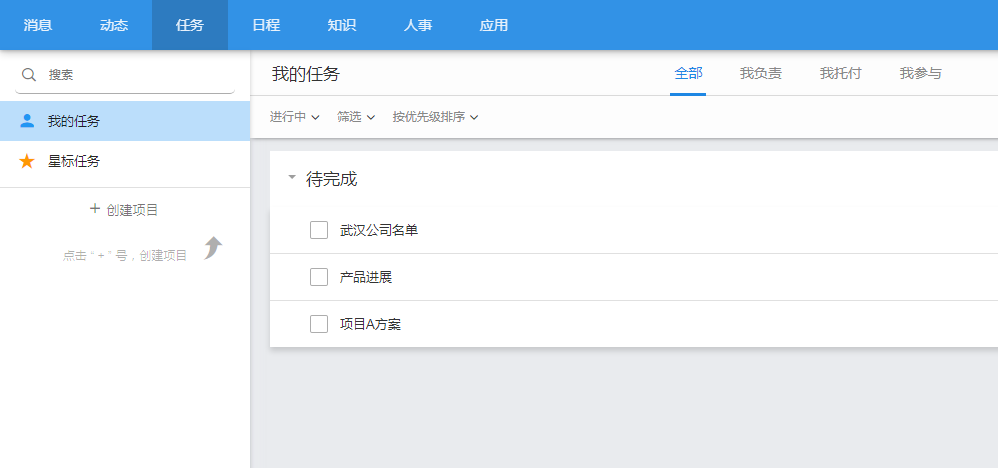This screenshot has height=468, width=998.
Task: Tick the checkbox for 项目A方案
Action: 319,324
